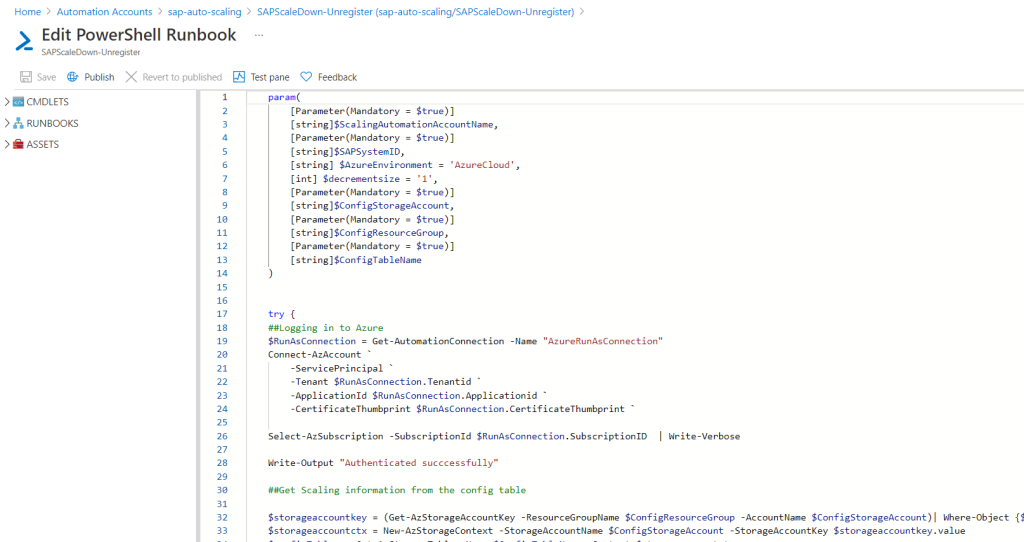Click the Publish button label
This screenshot has height=542, width=1024.
click(99, 77)
